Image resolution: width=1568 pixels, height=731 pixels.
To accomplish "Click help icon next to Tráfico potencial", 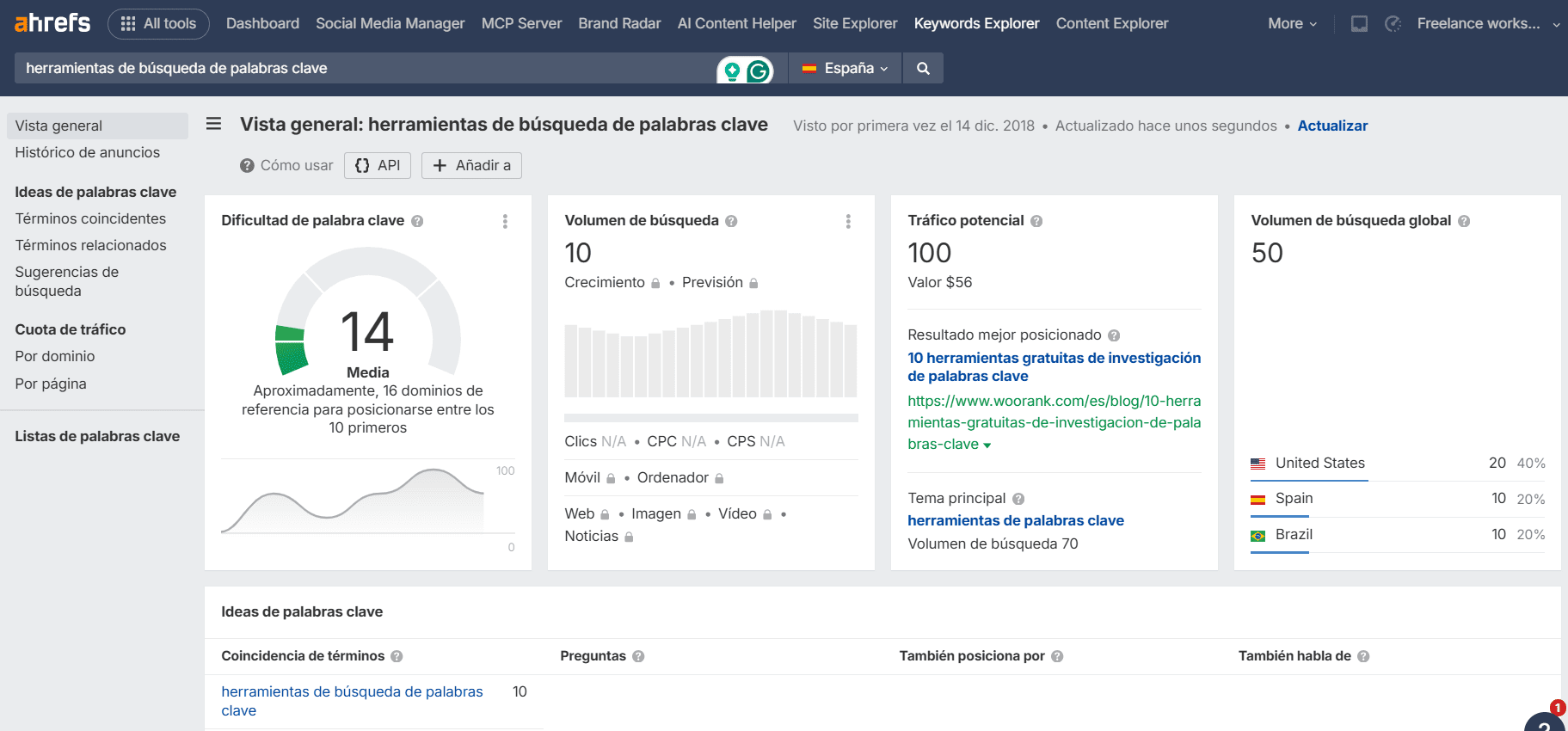I will [x=1036, y=221].
